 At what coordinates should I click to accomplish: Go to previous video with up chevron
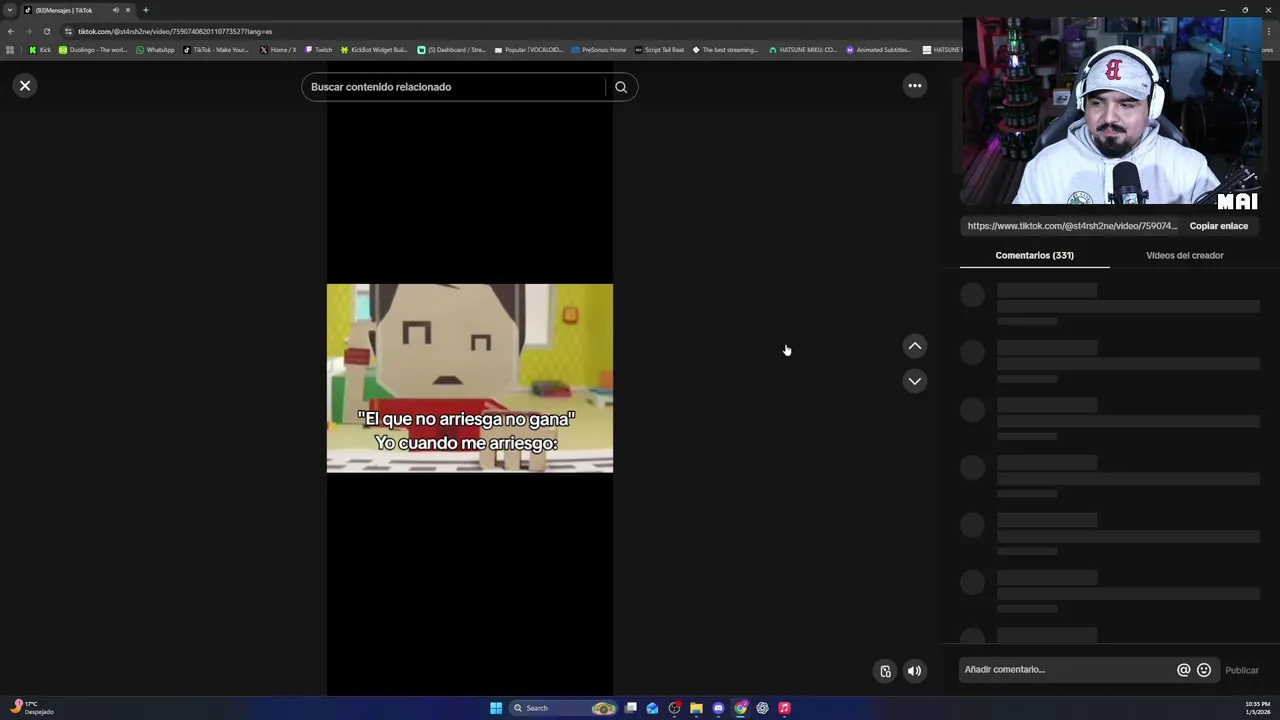click(914, 346)
